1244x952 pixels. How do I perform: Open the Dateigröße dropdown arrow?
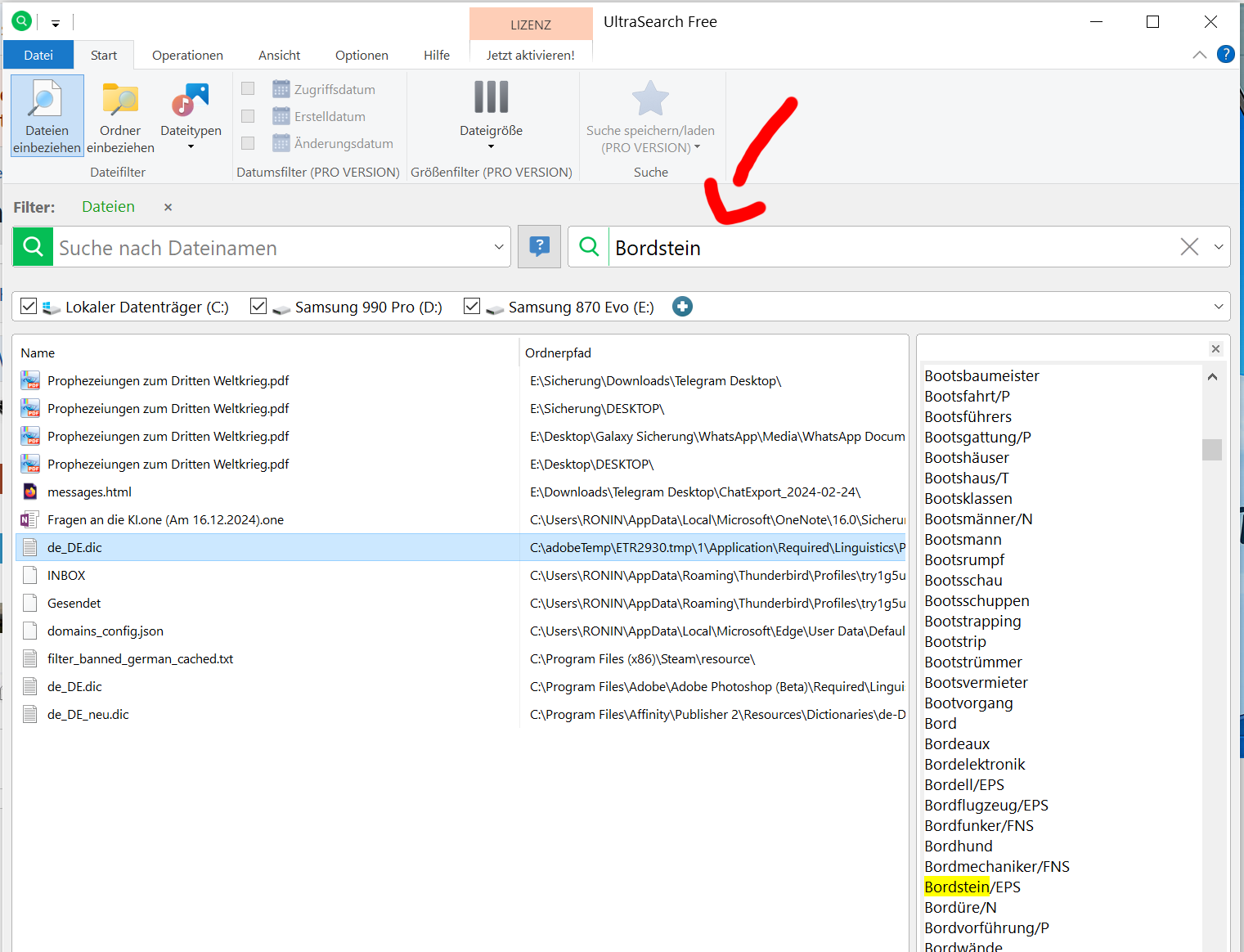[x=491, y=147]
